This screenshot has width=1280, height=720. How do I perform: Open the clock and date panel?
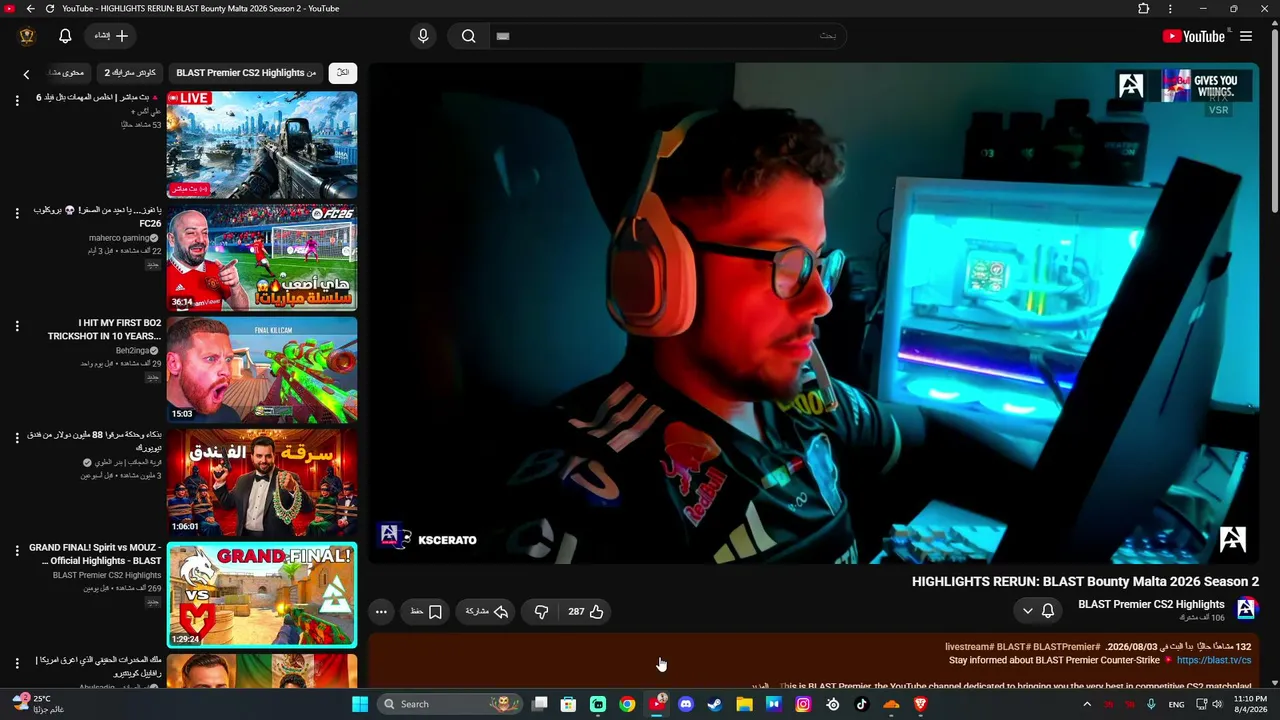pyautogui.click(x=1250, y=704)
